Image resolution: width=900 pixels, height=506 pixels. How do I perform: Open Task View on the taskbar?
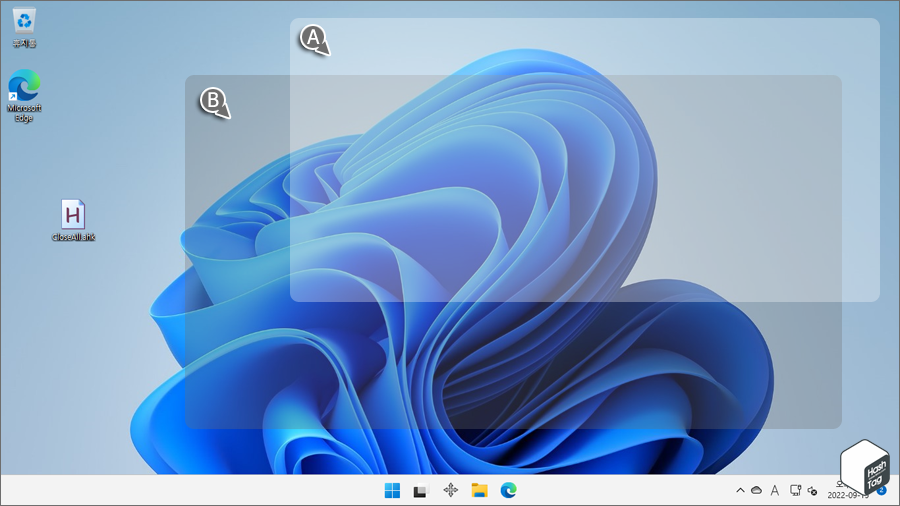tap(421, 491)
